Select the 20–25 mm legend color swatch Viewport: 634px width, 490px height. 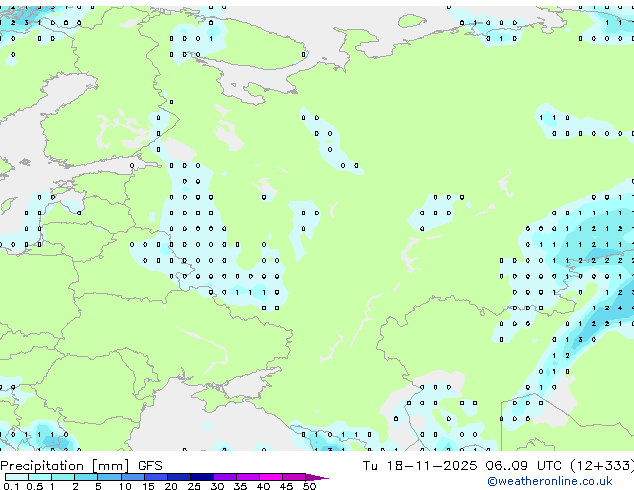tap(179, 477)
